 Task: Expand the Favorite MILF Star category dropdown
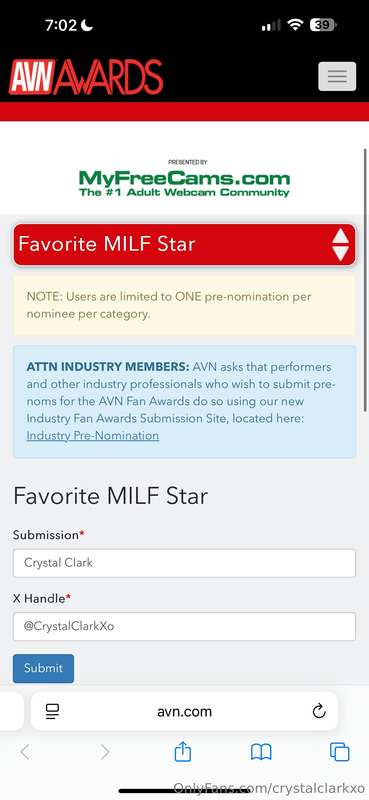(x=184, y=244)
